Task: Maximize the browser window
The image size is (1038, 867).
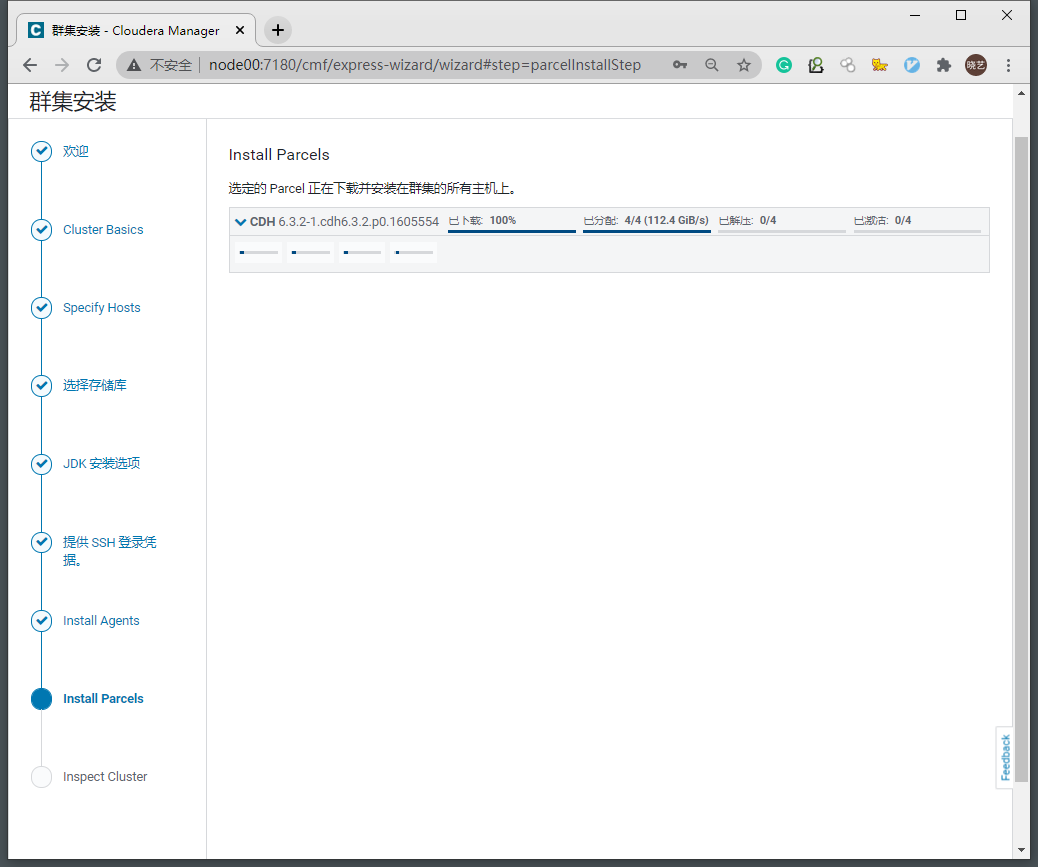Action: (x=961, y=15)
